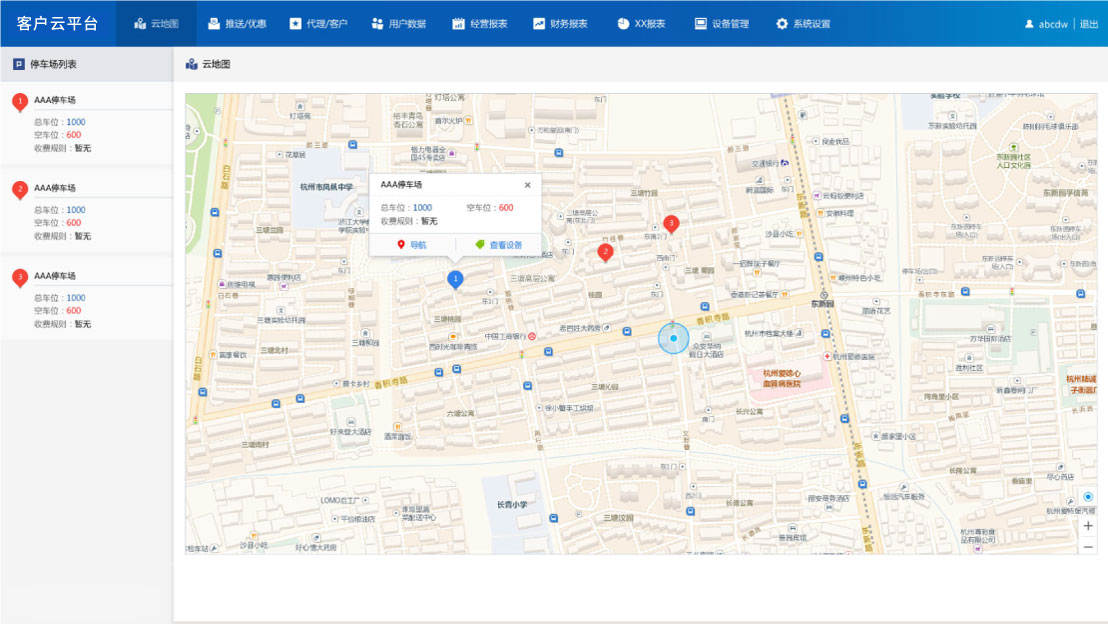1108x624 pixels.
Task: Click 长青小学 label on the map
Action: [512, 505]
